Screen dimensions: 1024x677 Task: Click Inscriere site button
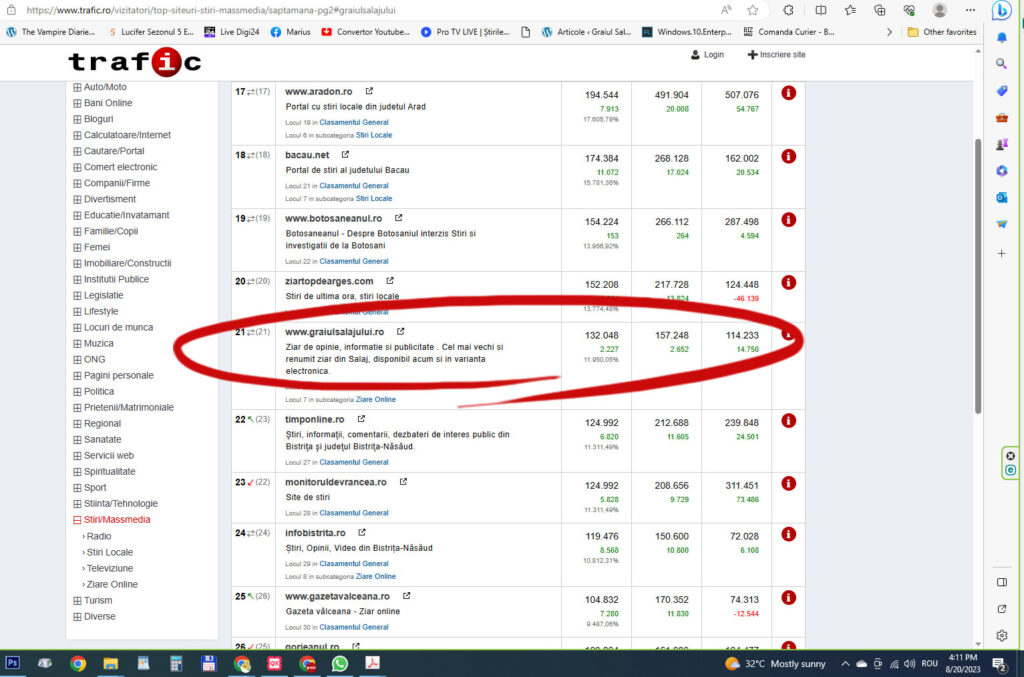(776, 54)
